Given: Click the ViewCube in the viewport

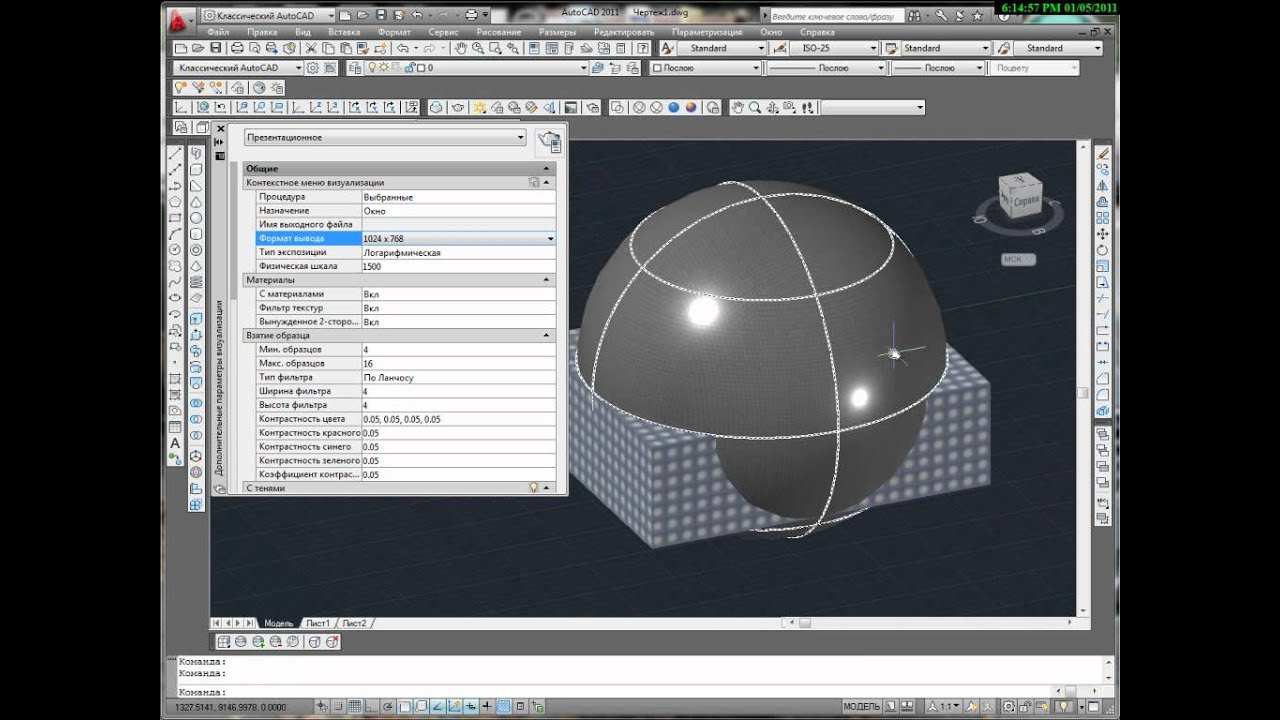Looking at the screenshot, I should [1021, 198].
